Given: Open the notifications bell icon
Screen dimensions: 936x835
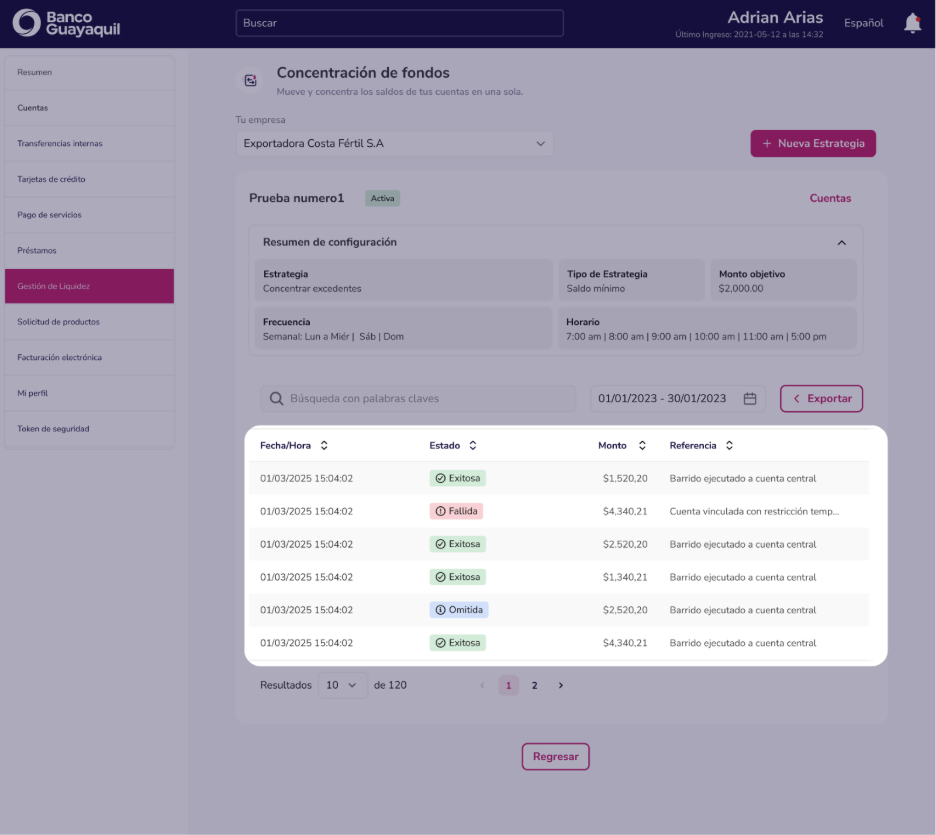Looking at the screenshot, I should point(912,23).
